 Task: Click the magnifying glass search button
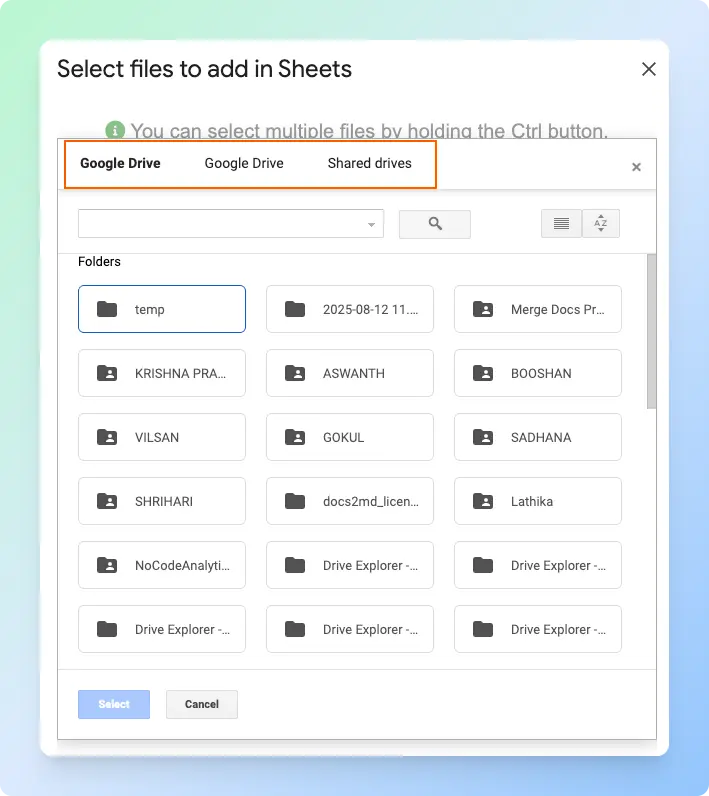[435, 224]
